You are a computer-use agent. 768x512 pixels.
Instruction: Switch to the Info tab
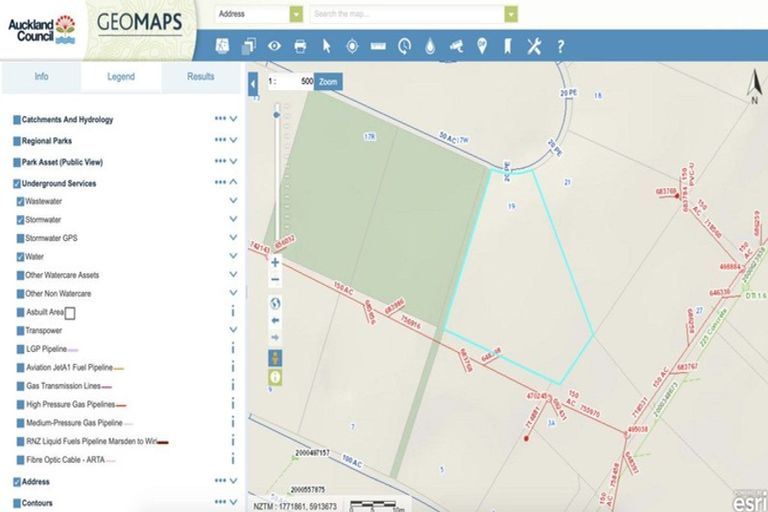41,76
